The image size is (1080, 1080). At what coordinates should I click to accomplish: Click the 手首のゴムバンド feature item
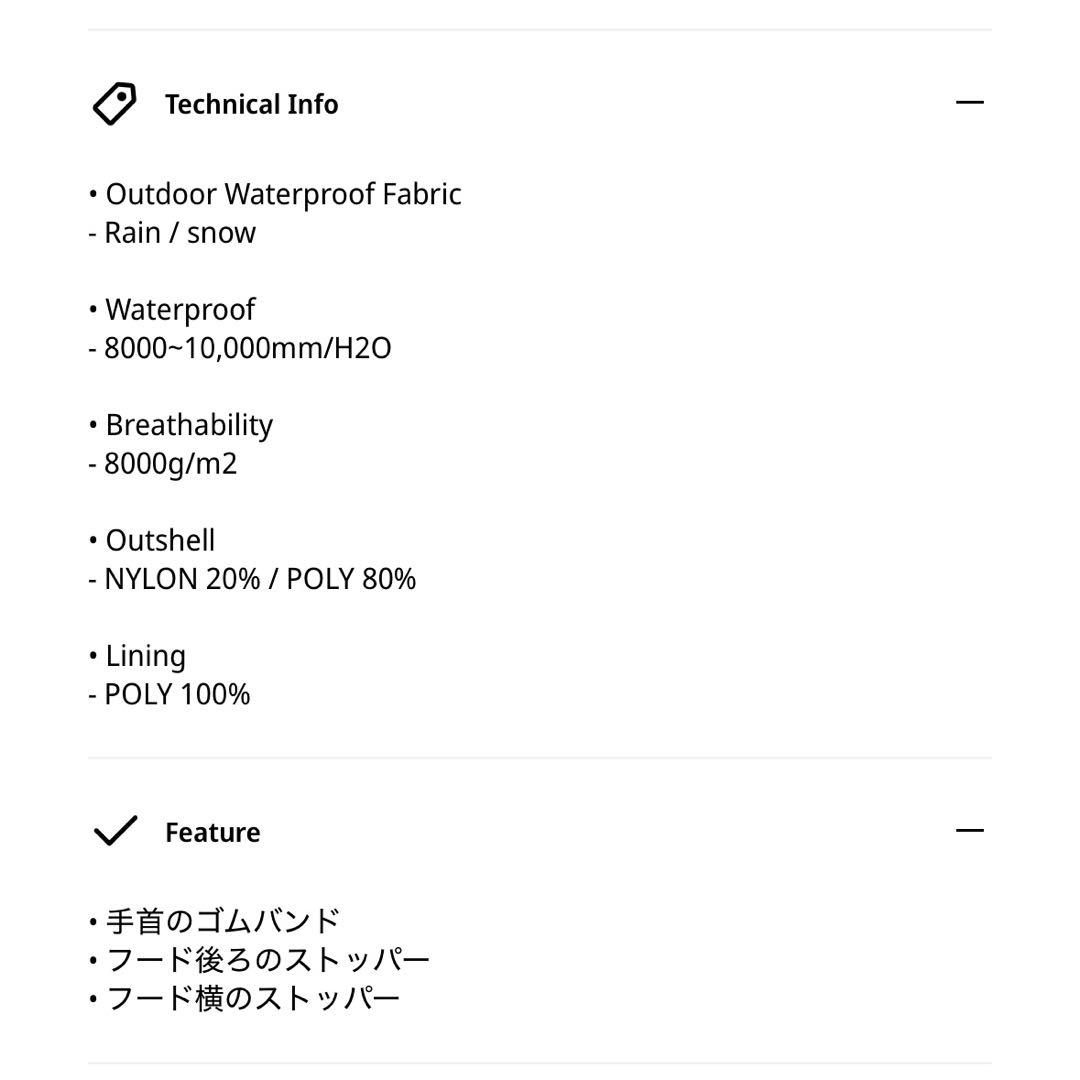tap(214, 919)
